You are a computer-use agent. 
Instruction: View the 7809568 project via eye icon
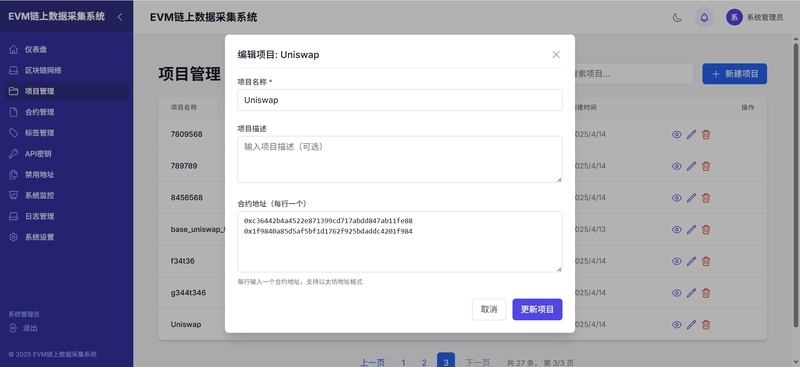[677, 135]
